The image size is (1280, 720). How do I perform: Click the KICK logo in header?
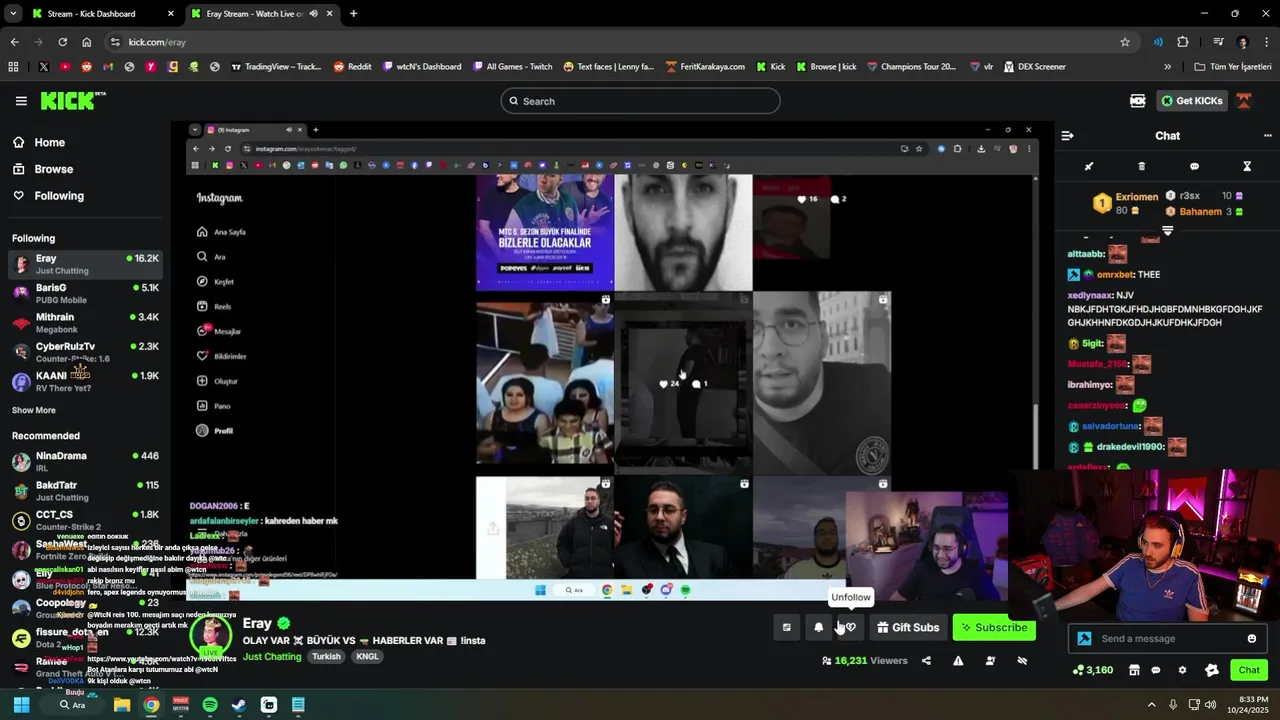(72, 101)
